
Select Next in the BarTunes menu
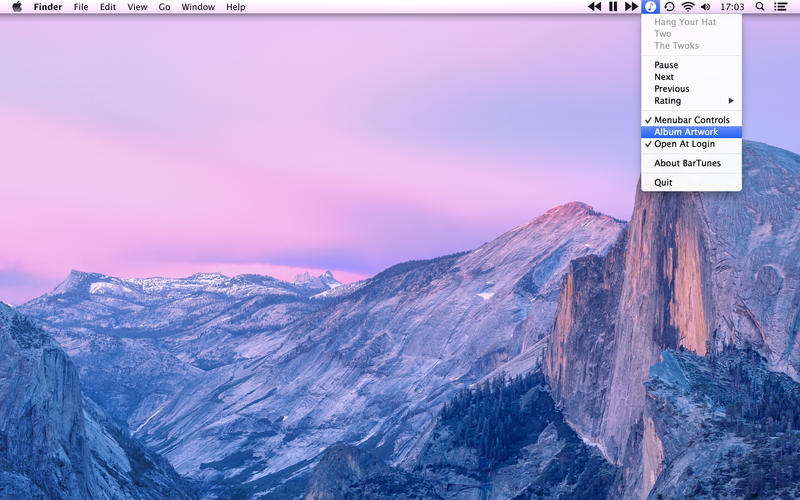(664, 77)
